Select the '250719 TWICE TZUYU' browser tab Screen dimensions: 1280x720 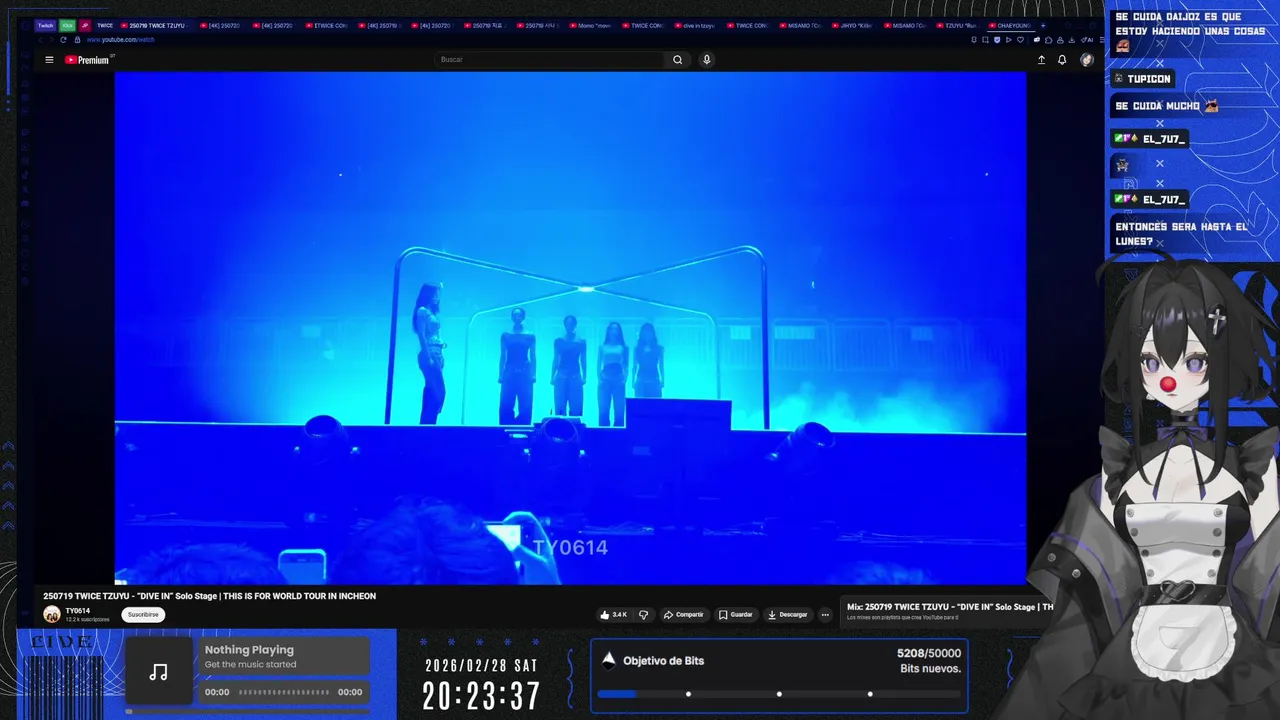[x=157, y=25]
